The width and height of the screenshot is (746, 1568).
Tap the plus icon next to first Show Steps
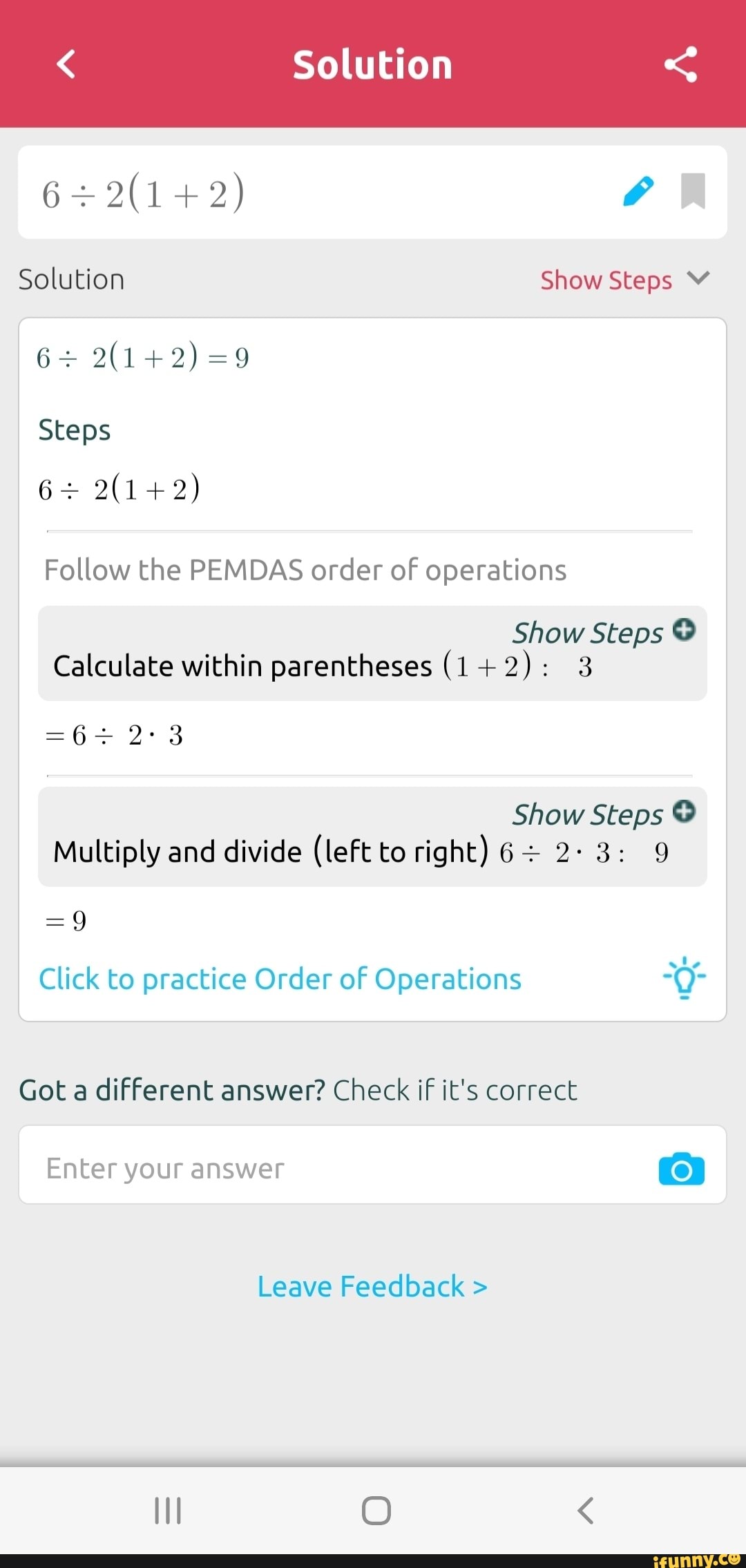click(683, 630)
